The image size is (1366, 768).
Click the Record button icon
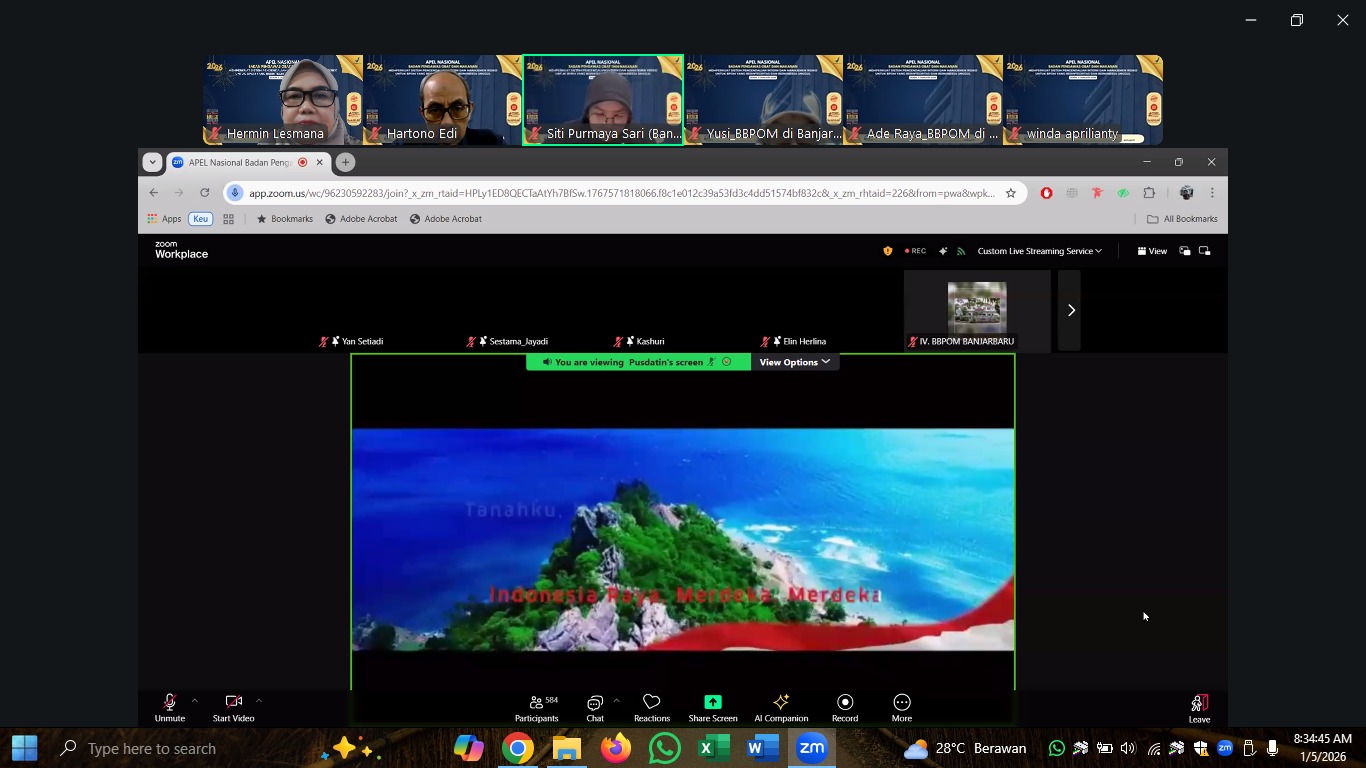(x=845, y=702)
